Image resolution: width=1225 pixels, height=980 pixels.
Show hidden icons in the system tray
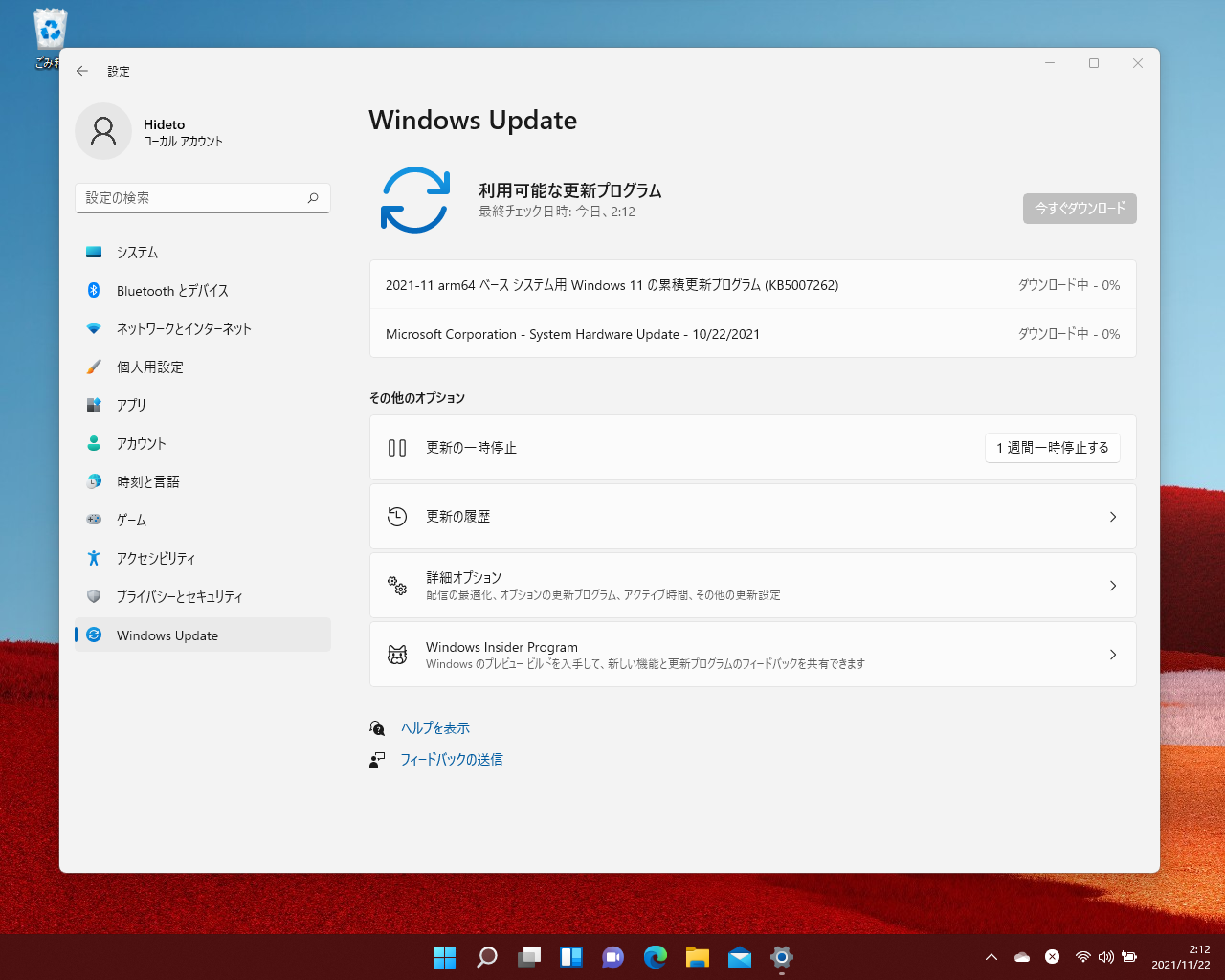[x=991, y=956]
